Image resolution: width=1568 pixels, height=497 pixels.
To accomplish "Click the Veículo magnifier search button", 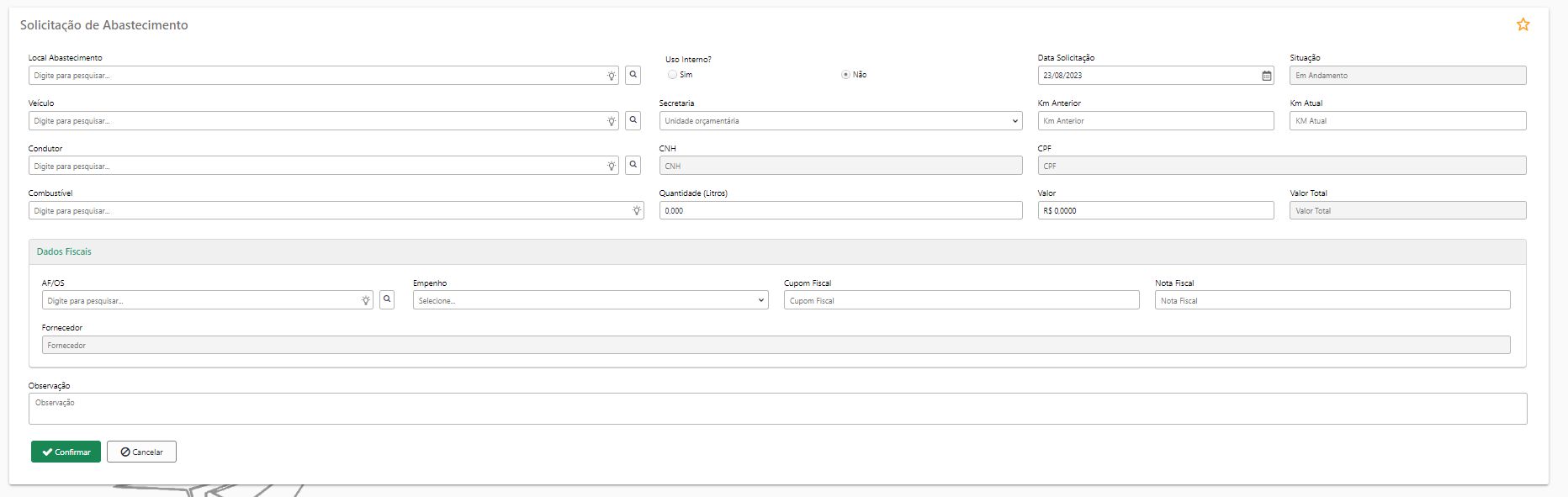I will click(633, 120).
